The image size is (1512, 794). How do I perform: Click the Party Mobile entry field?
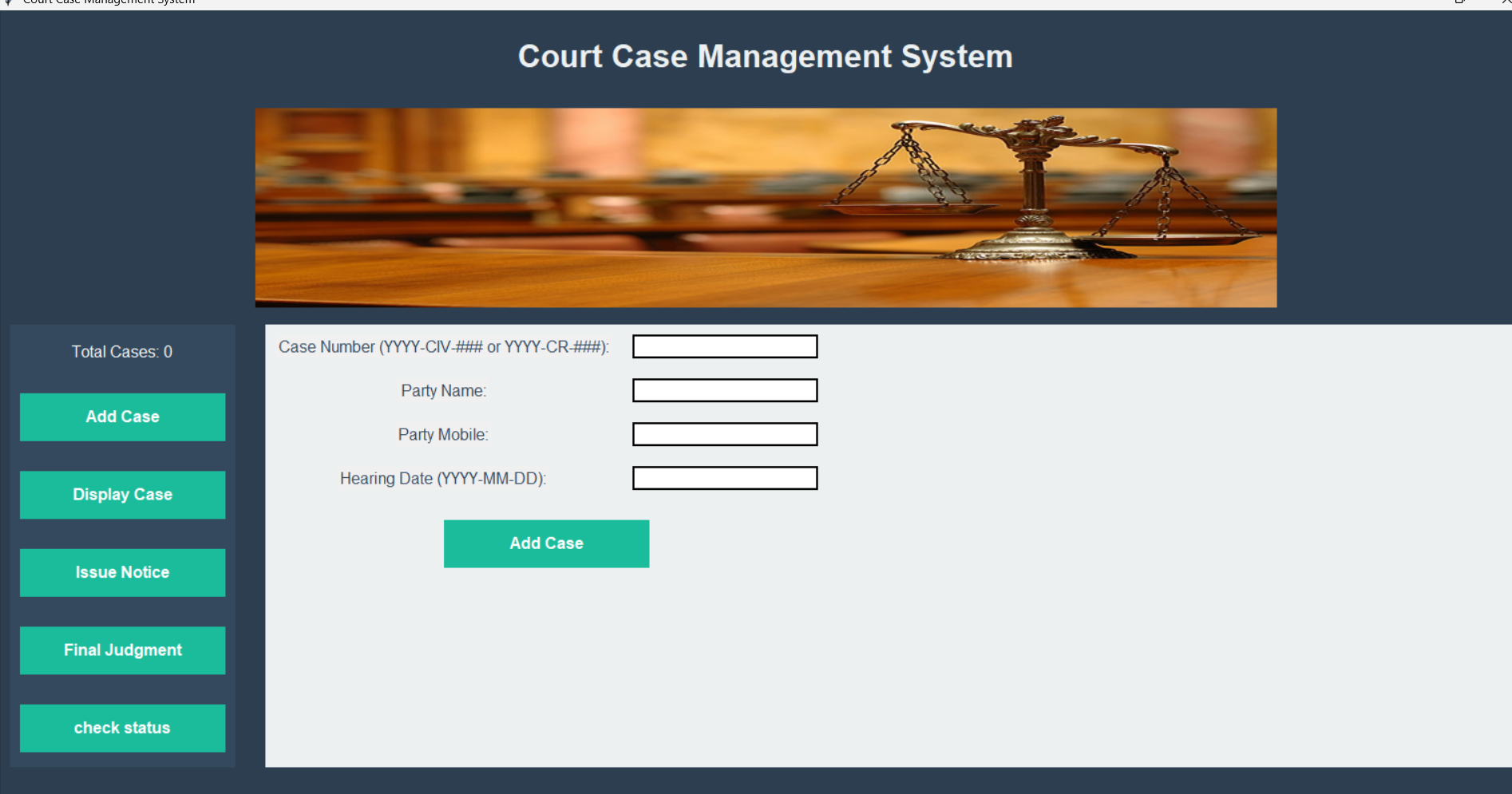tap(724, 434)
